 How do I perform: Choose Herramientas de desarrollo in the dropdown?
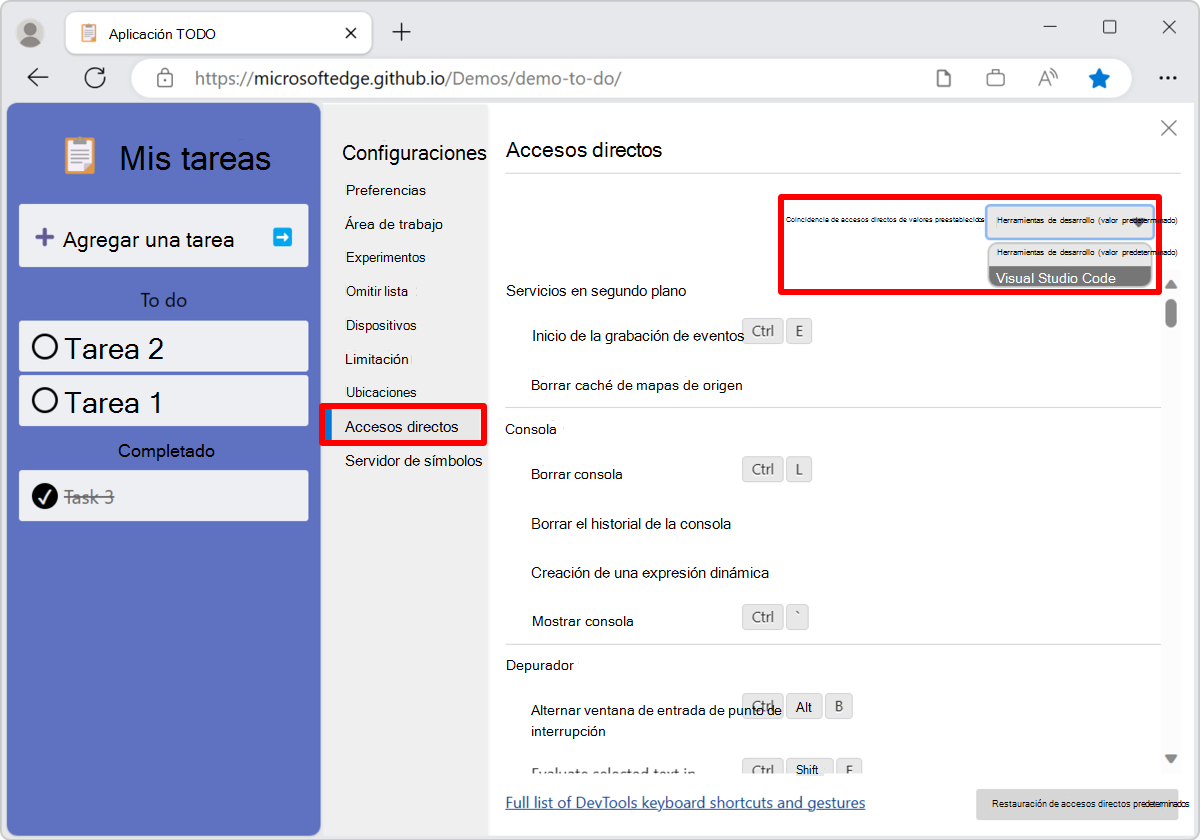1069,252
